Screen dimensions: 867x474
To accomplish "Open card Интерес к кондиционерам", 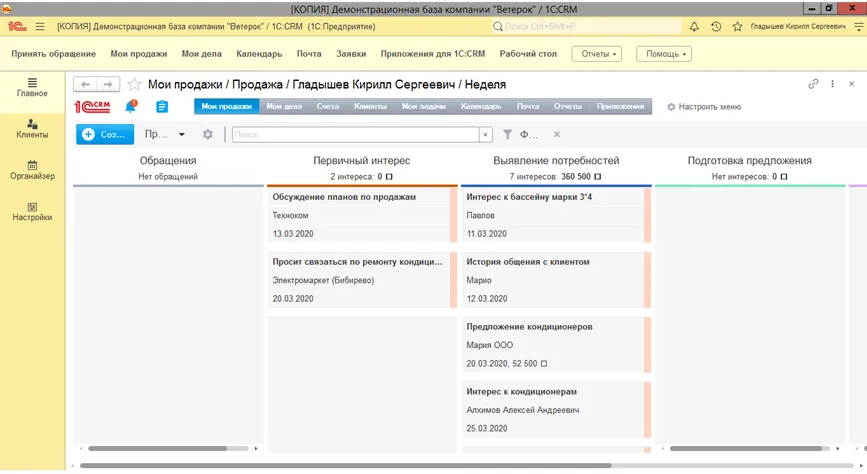I will (556, 409).
